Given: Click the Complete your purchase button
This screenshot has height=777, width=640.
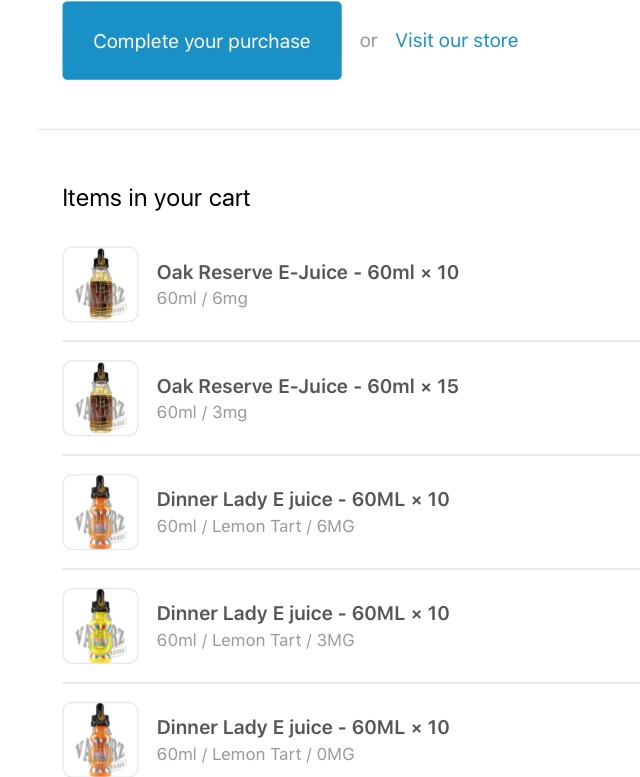Looking at the screenshot, I should click(201, 41).
